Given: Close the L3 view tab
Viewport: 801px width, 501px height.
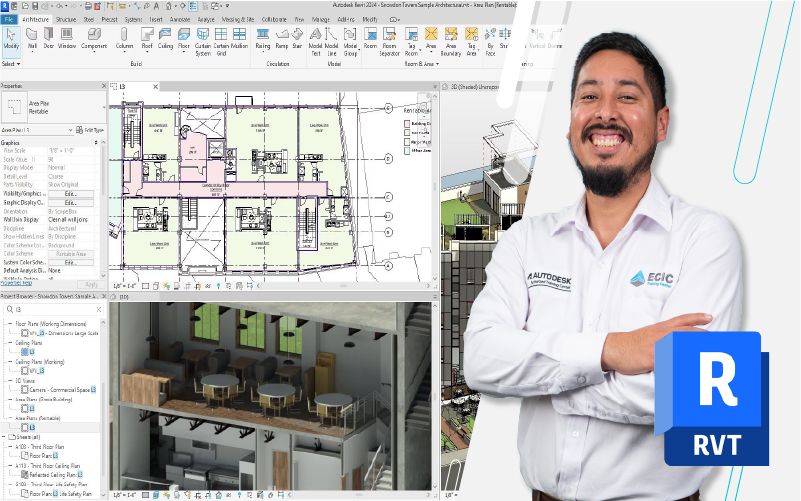Looking at the screenshot, I should (x=155, y=87).
